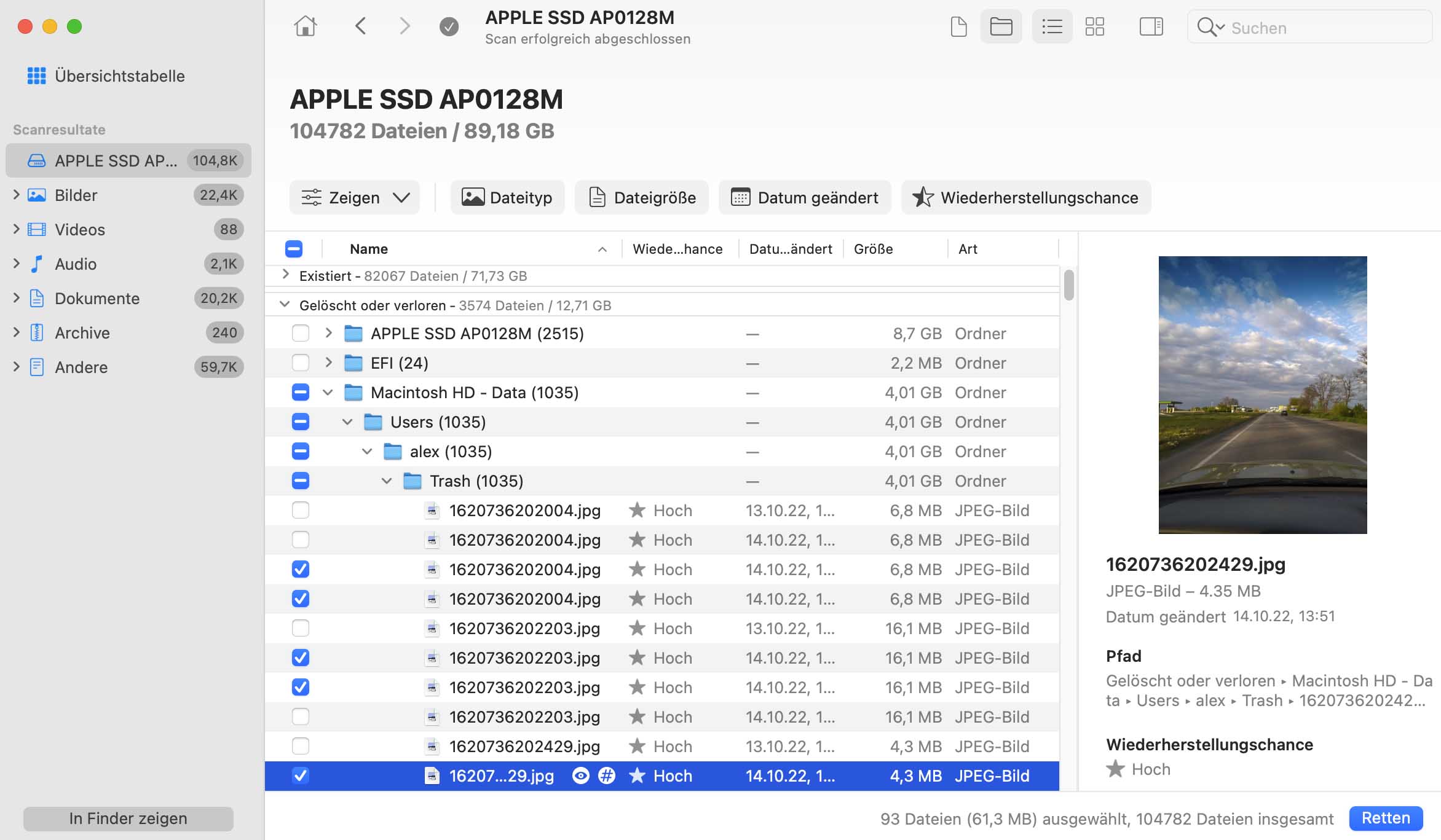Toggle the select-all checkbox in header

[x=294, y=249]
